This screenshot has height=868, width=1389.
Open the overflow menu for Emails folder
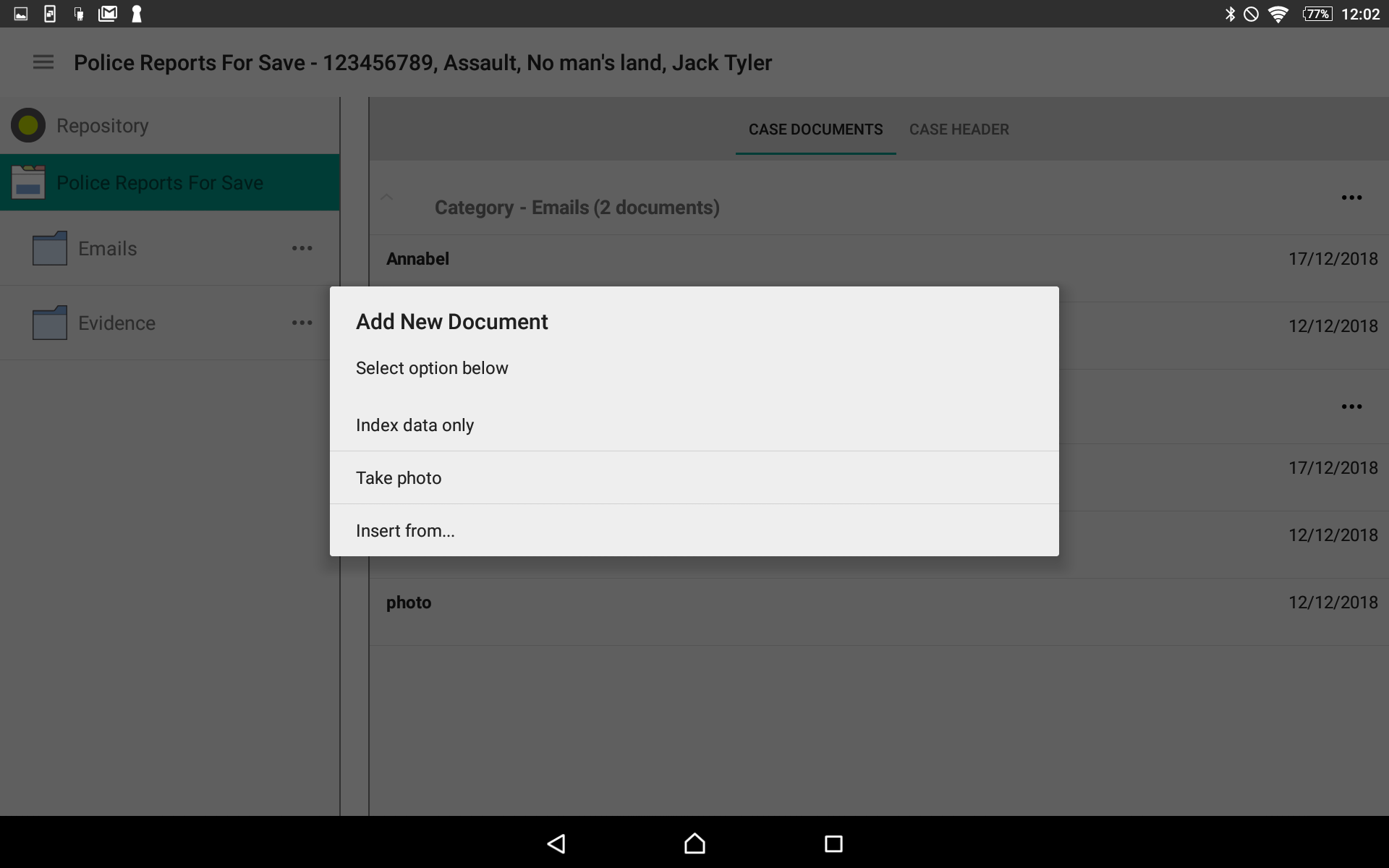coord(302,248)
